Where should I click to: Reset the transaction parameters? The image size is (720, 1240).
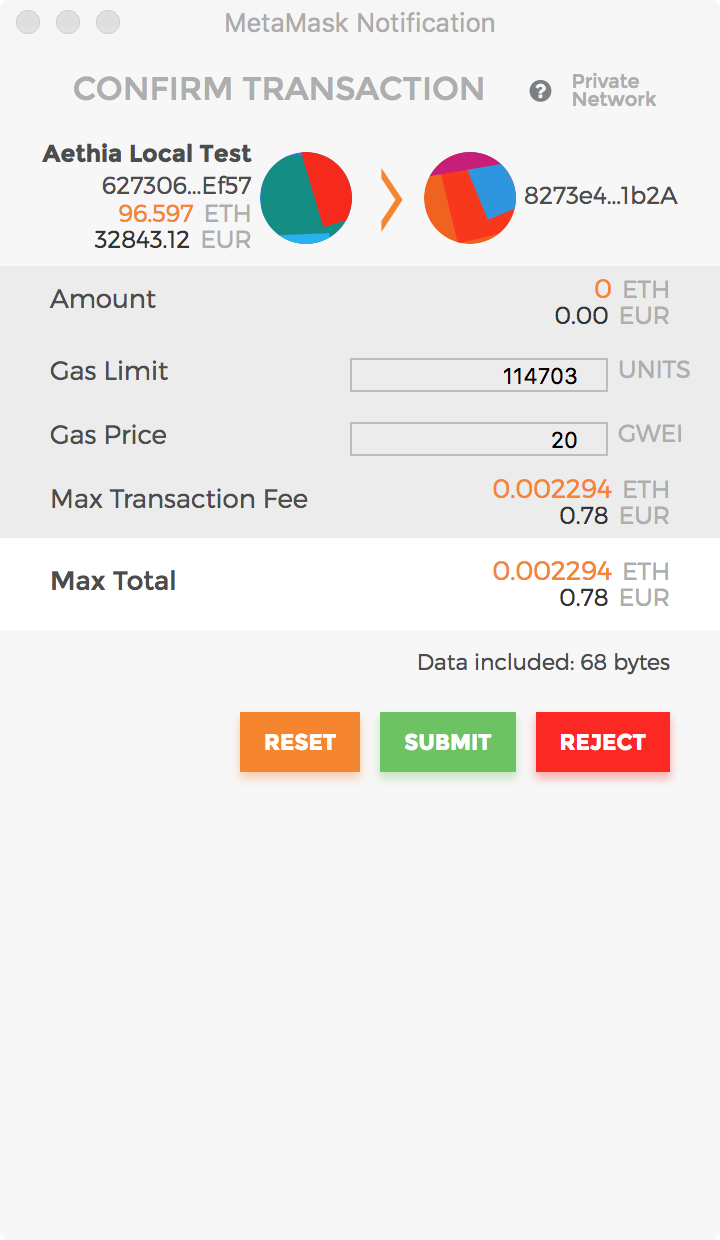[300, 742]
